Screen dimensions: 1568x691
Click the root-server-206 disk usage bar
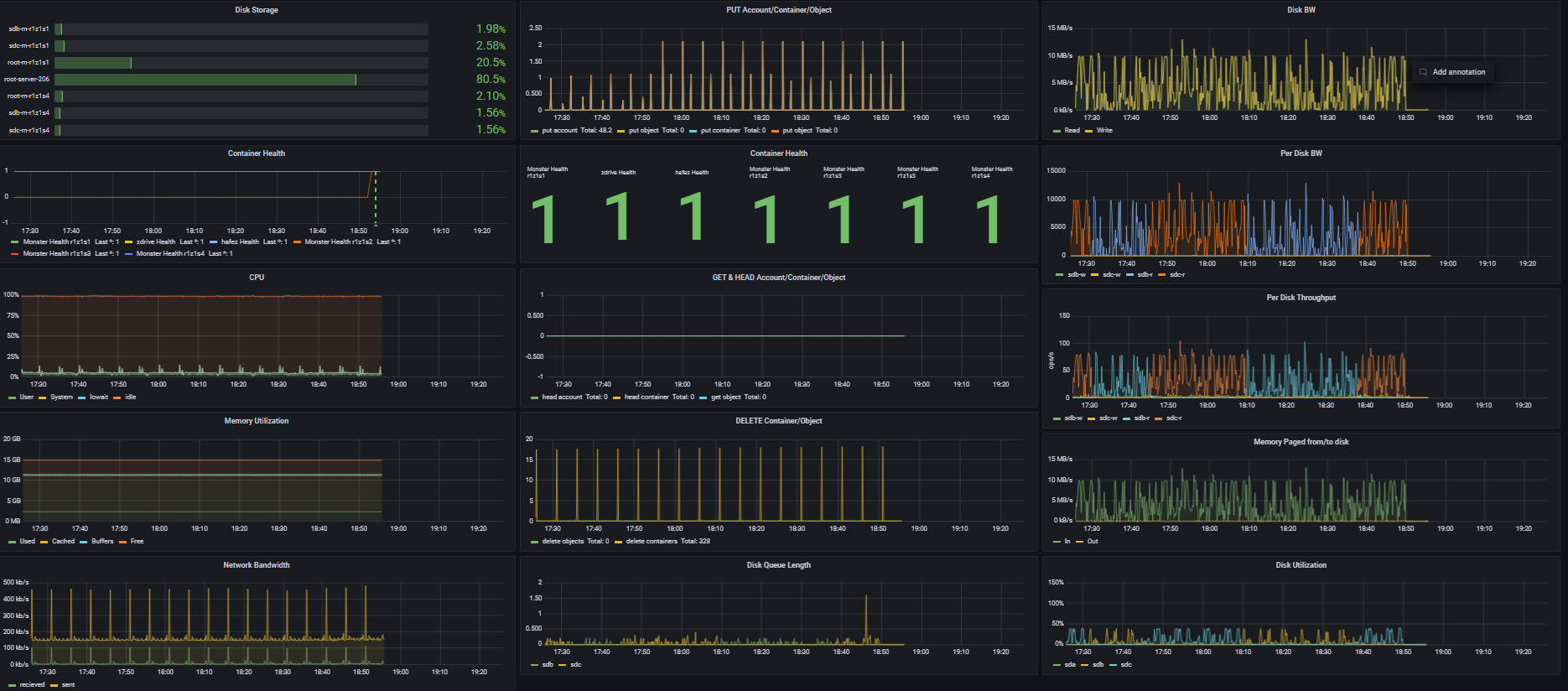[x=205, y=80]
